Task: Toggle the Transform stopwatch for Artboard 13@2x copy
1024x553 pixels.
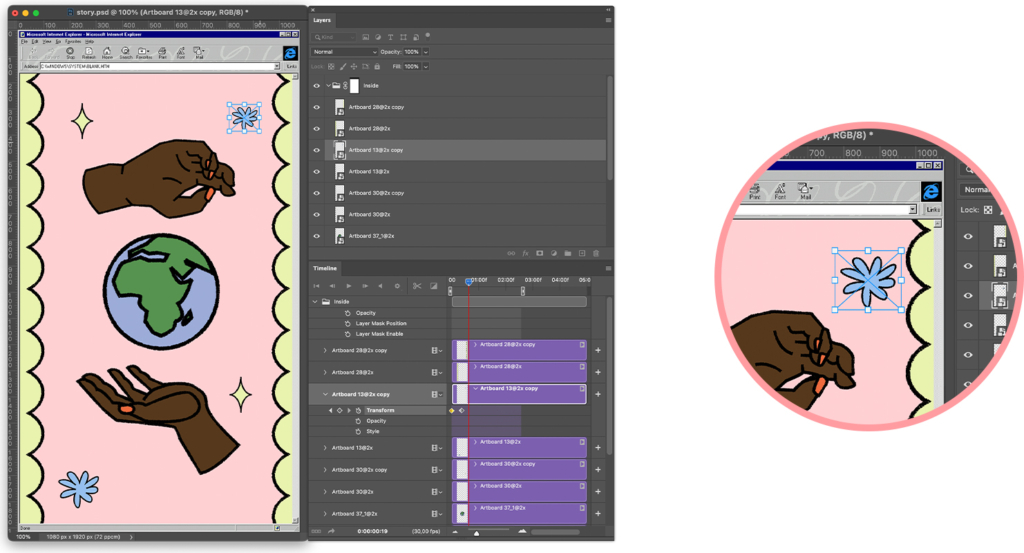Action: pyautogui.click(x=359, y=410)
